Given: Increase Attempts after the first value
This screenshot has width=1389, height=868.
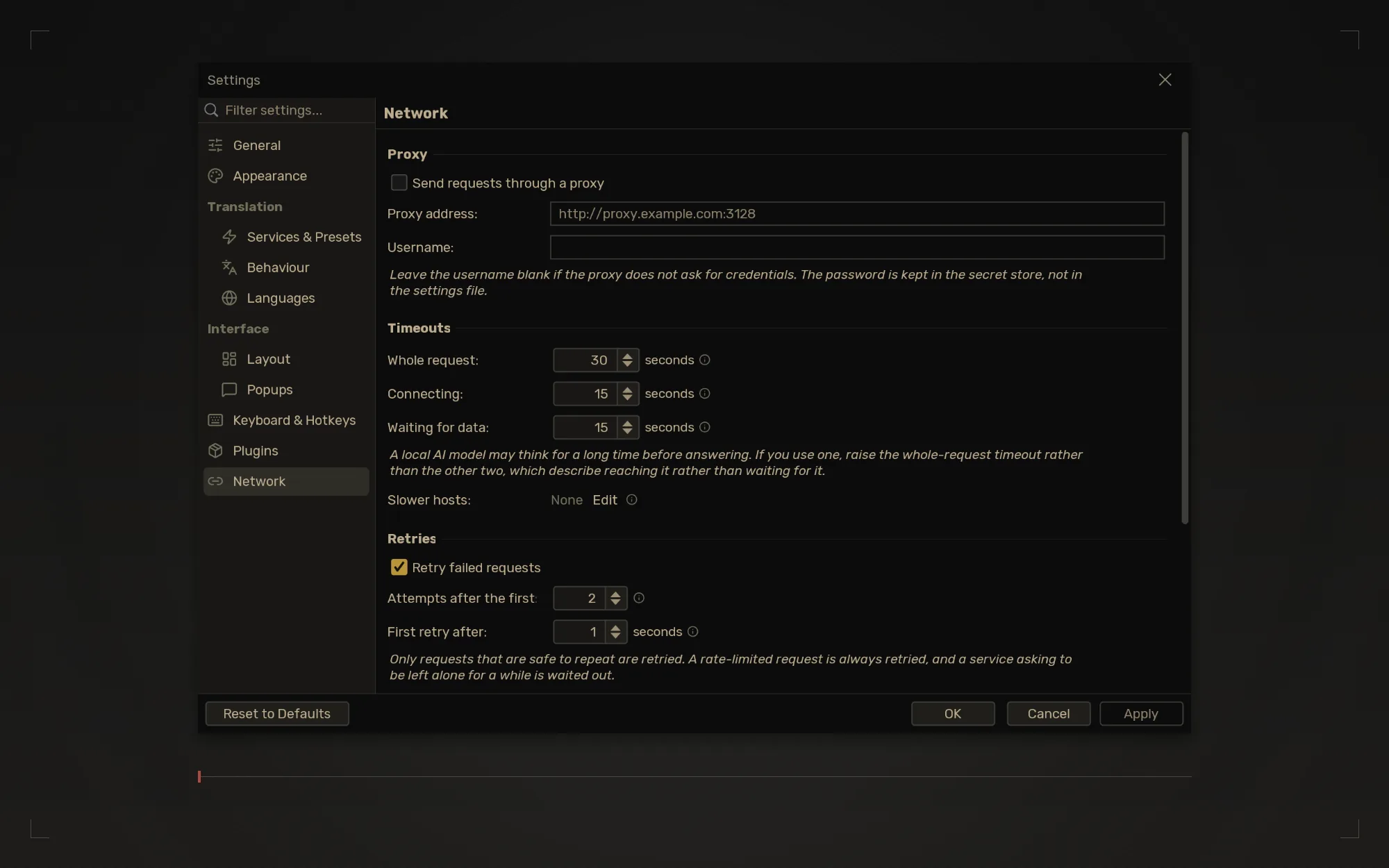Looking at the screenshot, I should click(615, 594).
